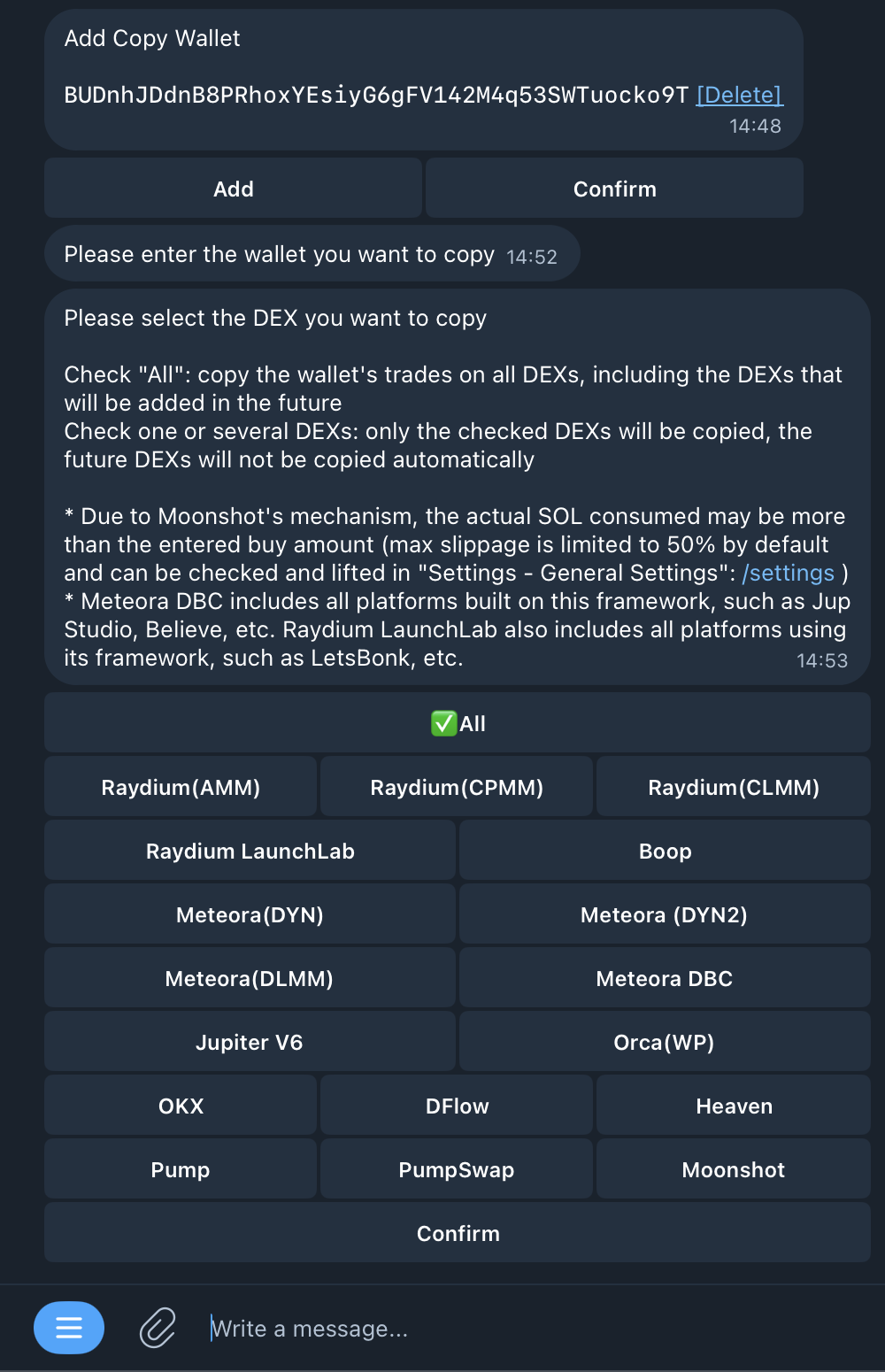
Task: Enable Meteora(DYN) copying
Action: click(x=250, y=914)
